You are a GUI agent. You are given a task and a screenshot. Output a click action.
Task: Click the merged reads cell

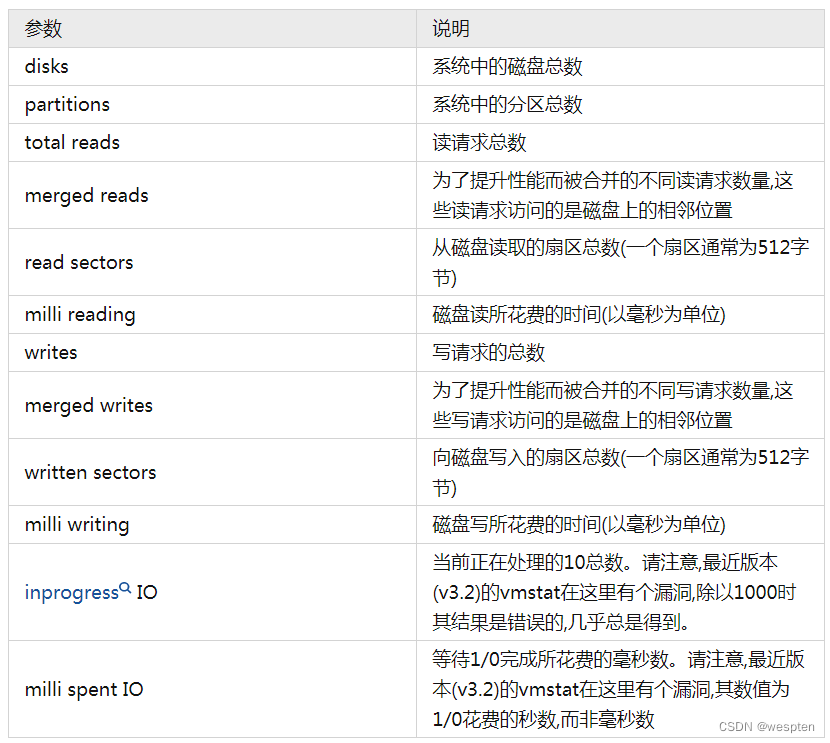pos(212,195)
